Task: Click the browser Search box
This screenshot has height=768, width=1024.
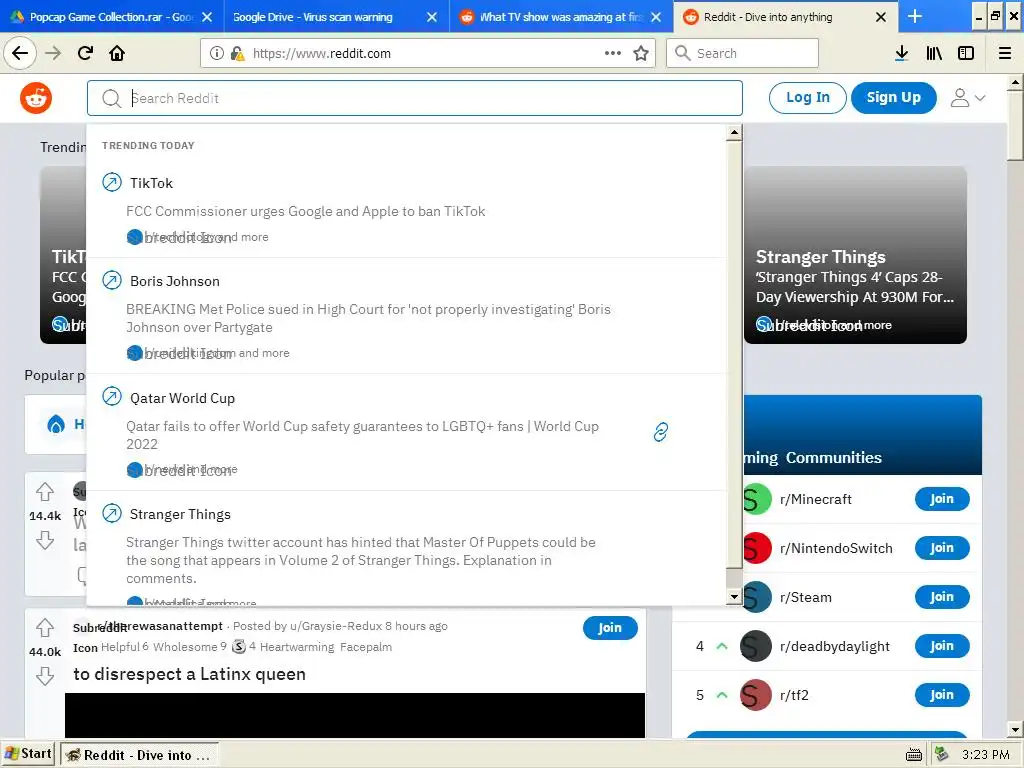Action: point(742,53)
